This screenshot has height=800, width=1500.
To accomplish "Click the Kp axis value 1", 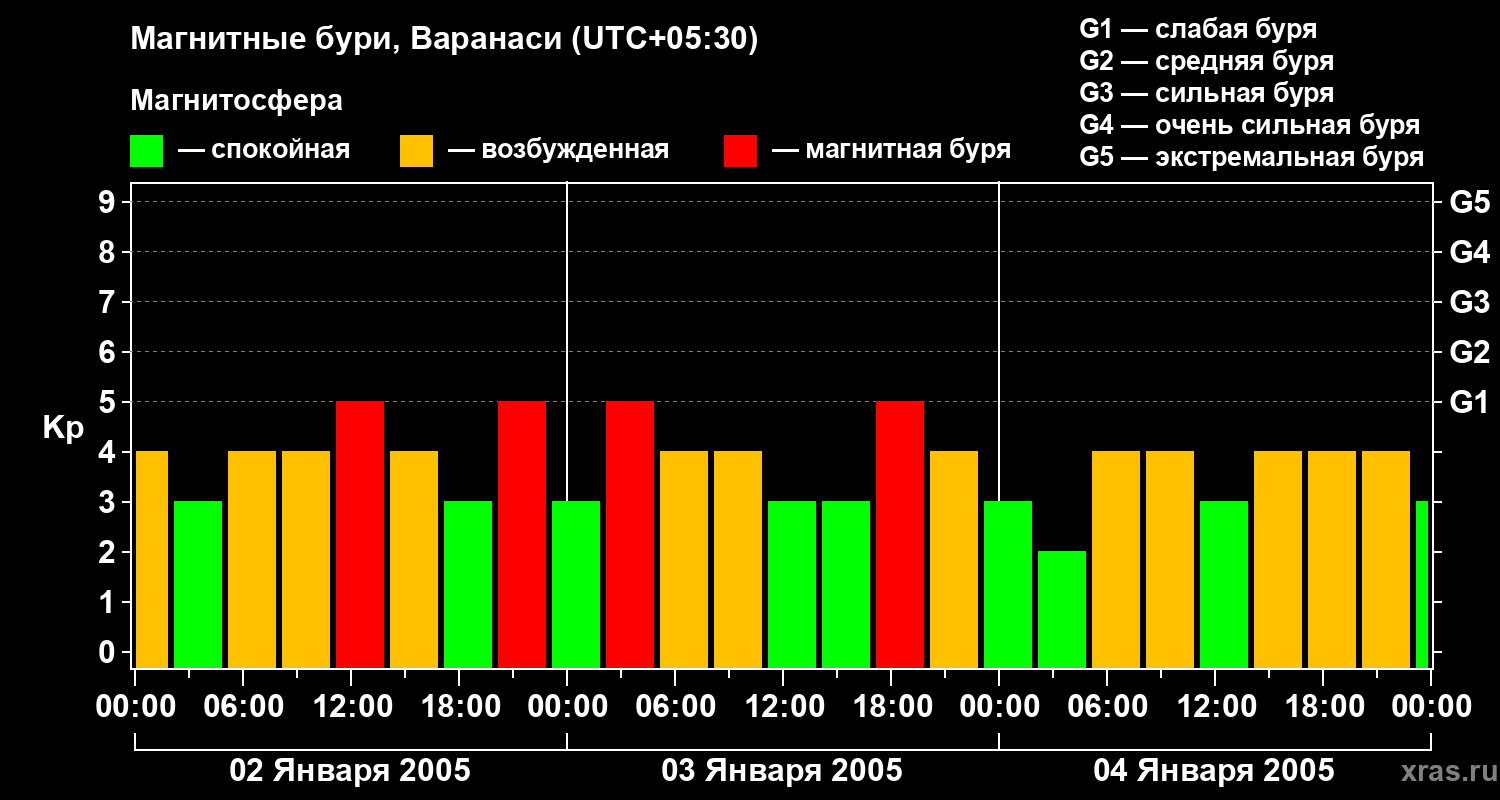I will pyautogui.click(x=109, y=602).
